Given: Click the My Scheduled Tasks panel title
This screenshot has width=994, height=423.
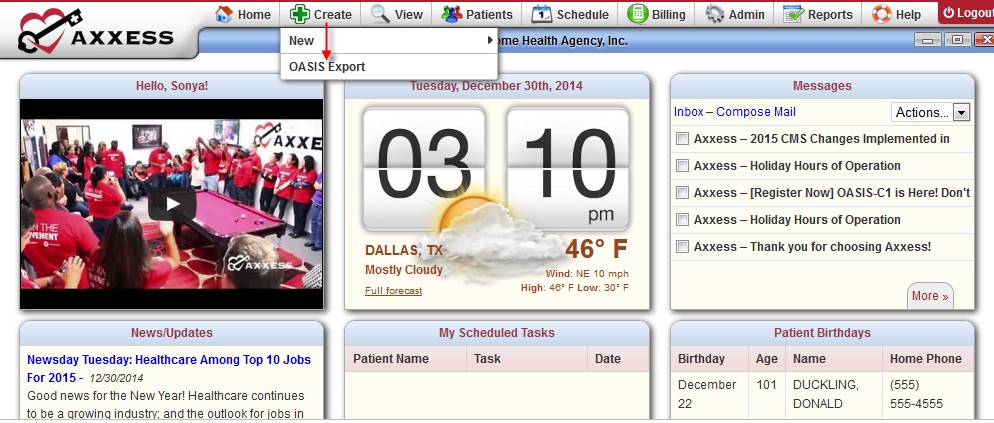Looking at the screenshot, I should tap(497, 333).
